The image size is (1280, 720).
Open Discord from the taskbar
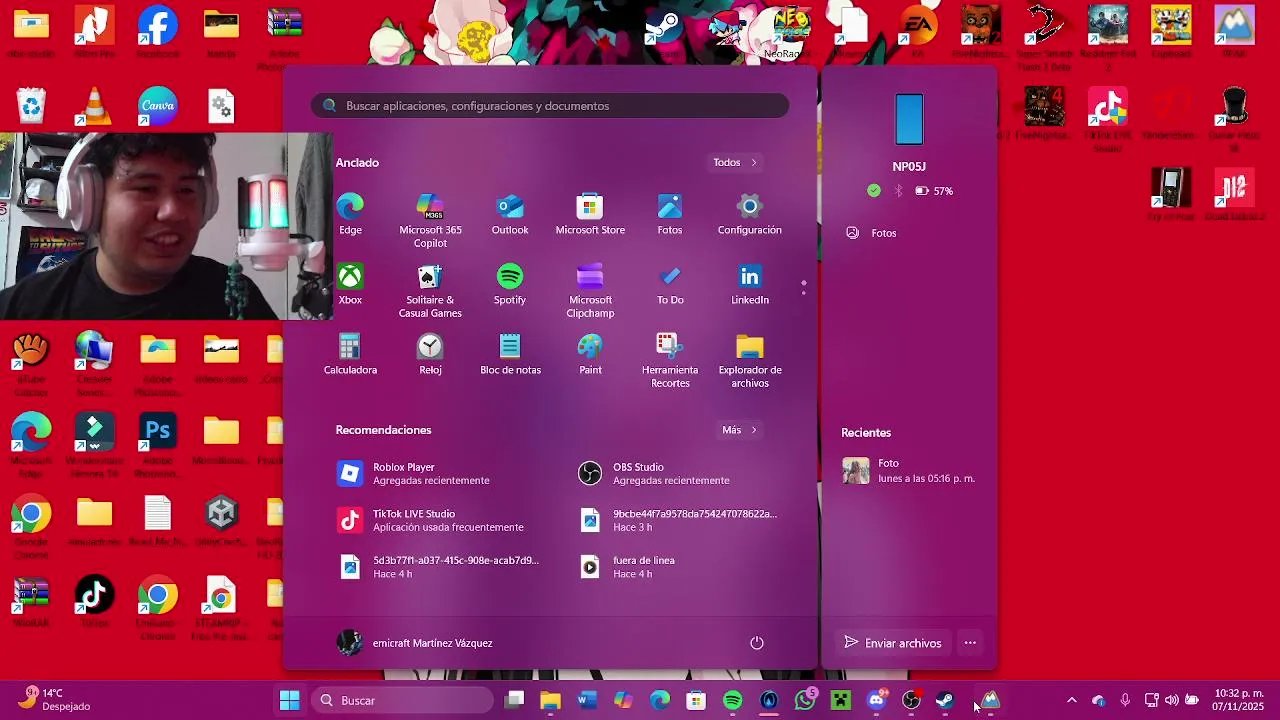pyautogui.click(x=877, y=700)
